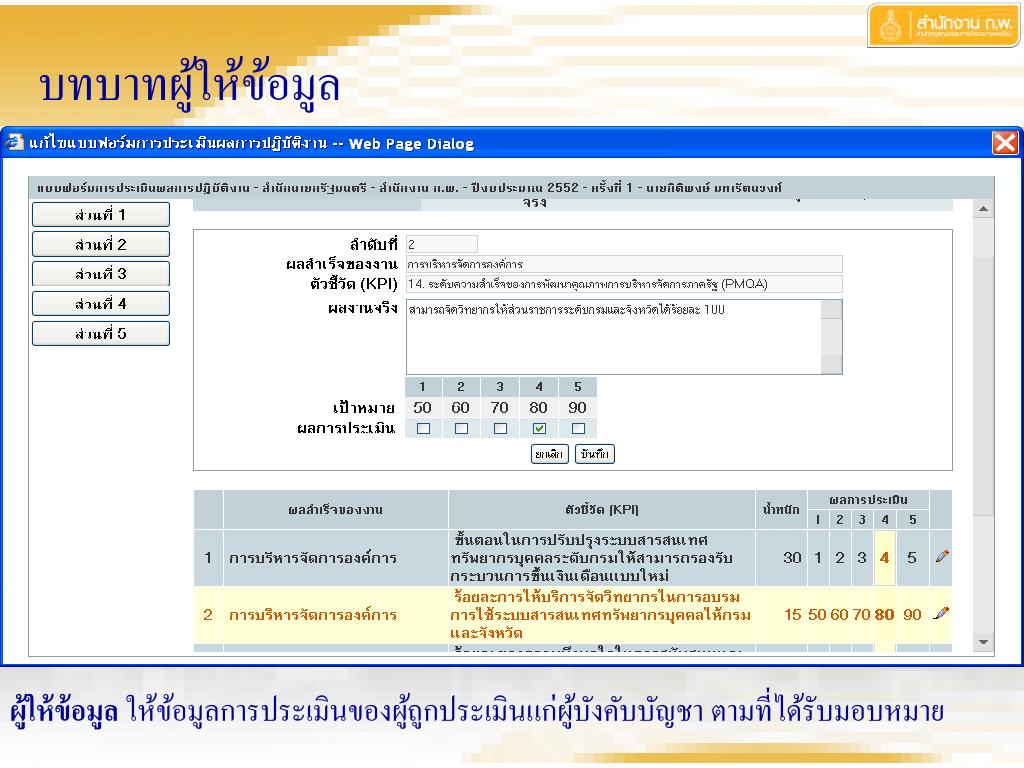Click score 90 in row 2
The width and height of the screenshot is (1024, 768).
point(912,615)
